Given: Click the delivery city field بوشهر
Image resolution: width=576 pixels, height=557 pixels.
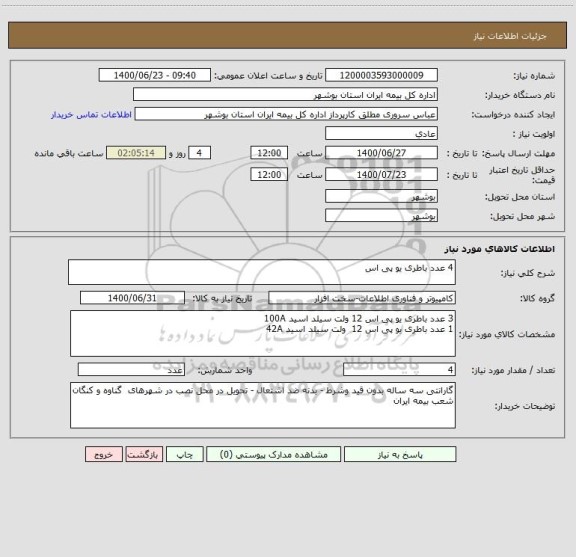Looking at the screenshot, I should point(381,216).
